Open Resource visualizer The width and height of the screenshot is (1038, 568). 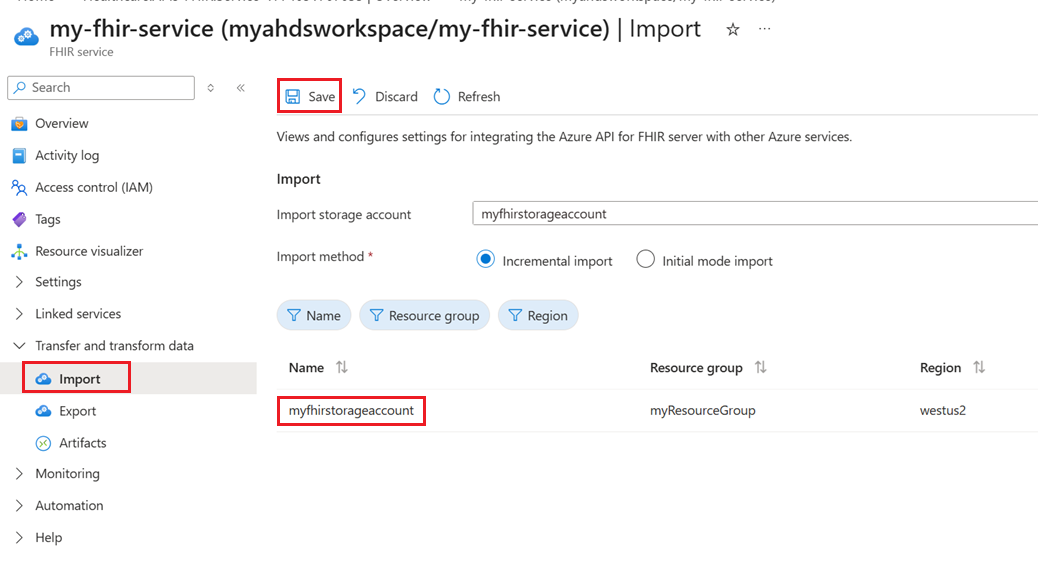tap(89, 251)
